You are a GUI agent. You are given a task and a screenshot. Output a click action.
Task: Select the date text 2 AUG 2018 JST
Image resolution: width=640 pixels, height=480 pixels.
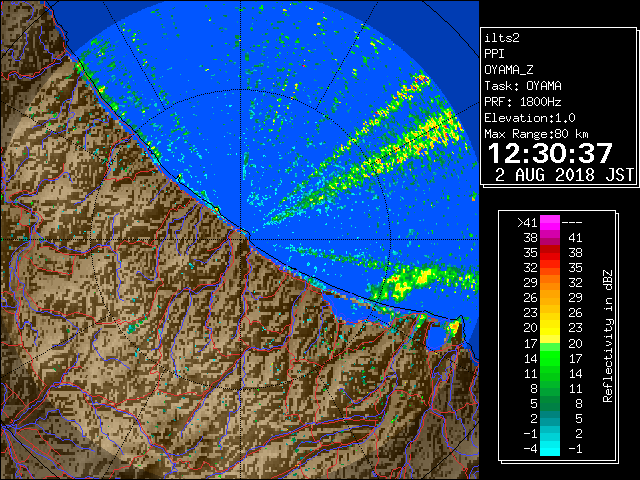pos(564,175)
